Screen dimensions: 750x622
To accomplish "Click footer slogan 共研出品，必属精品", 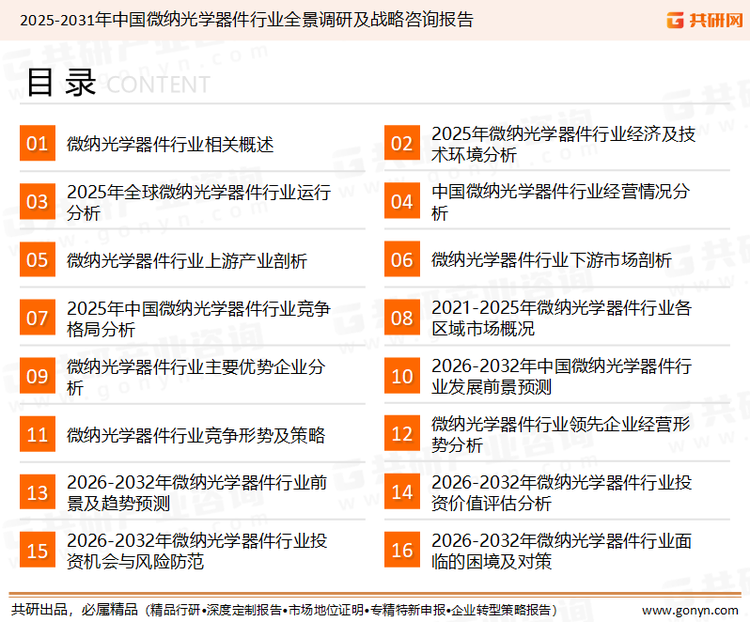I will [75, 610].
